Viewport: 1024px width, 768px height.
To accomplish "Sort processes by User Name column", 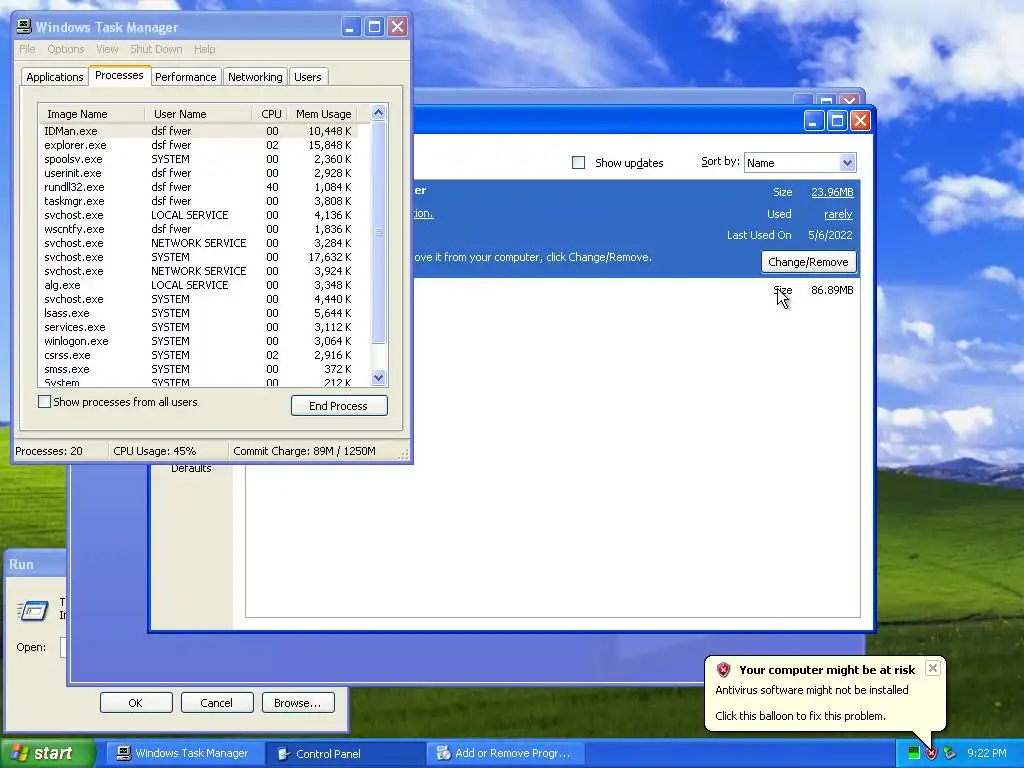I will point(198,114).
